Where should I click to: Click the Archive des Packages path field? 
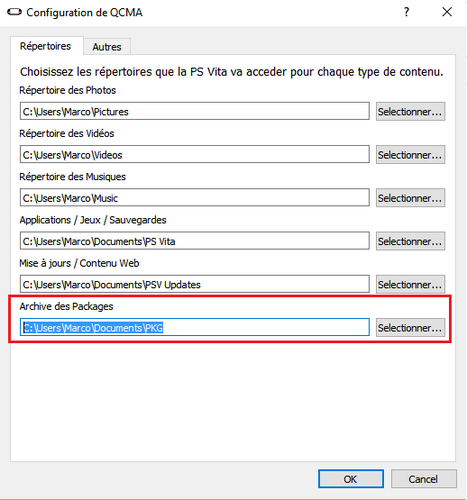click(x=195, y=327)
